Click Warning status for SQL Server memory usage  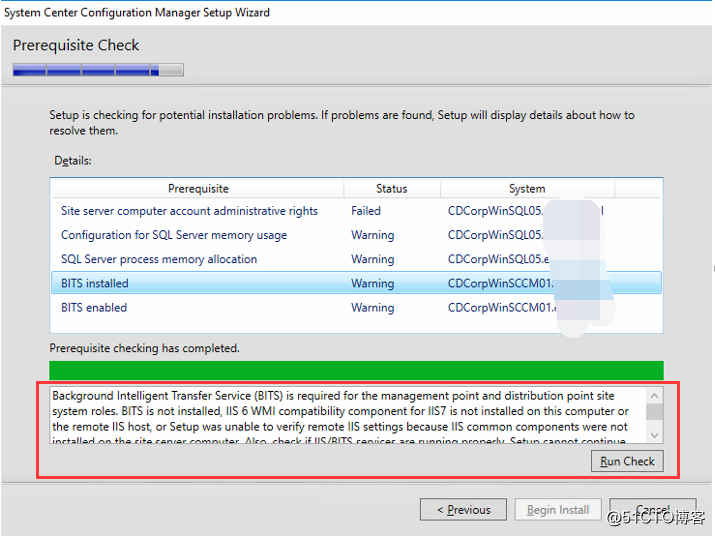pyautogui.click(x=373, y=235)
